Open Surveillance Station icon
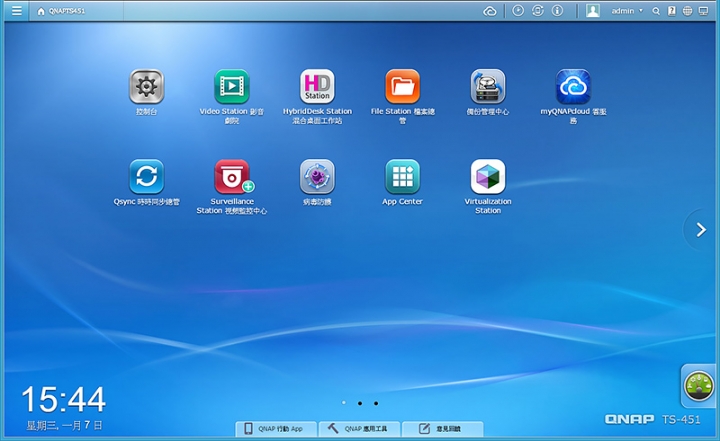720x441 pixels. (x=232, y=176)
